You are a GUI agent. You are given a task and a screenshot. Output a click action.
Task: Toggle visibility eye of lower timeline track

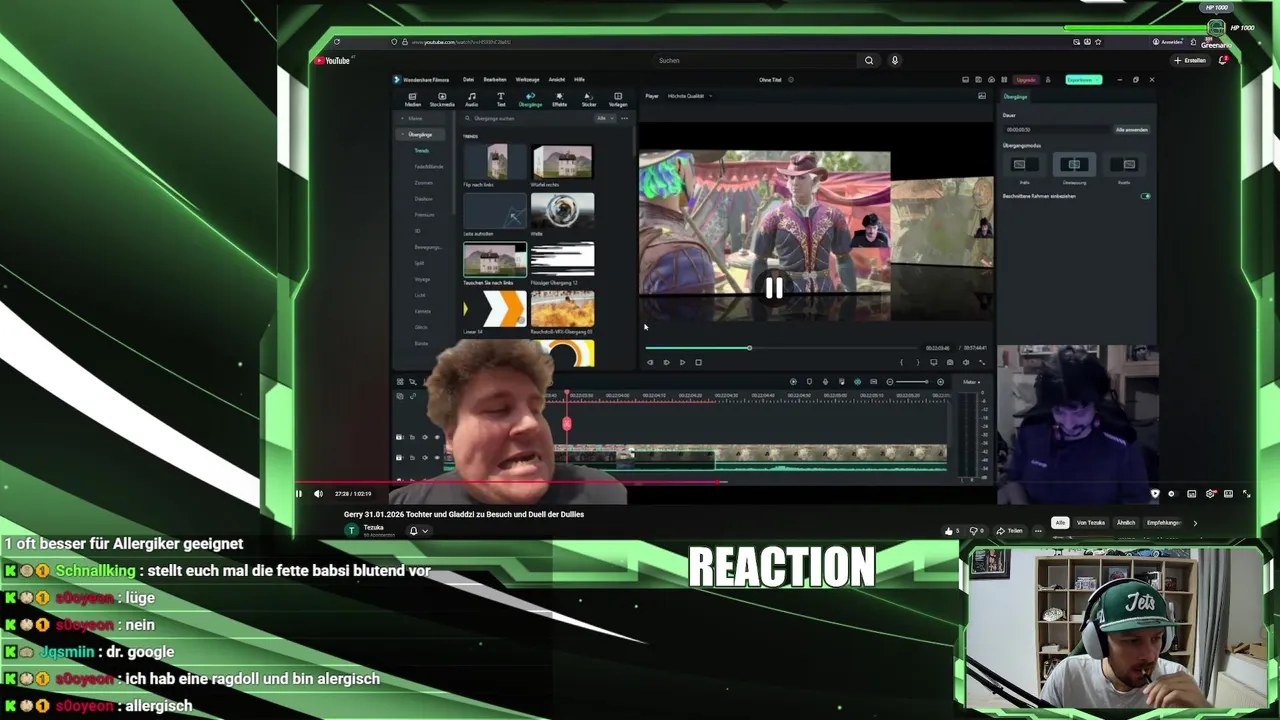(x=436, y=457)
